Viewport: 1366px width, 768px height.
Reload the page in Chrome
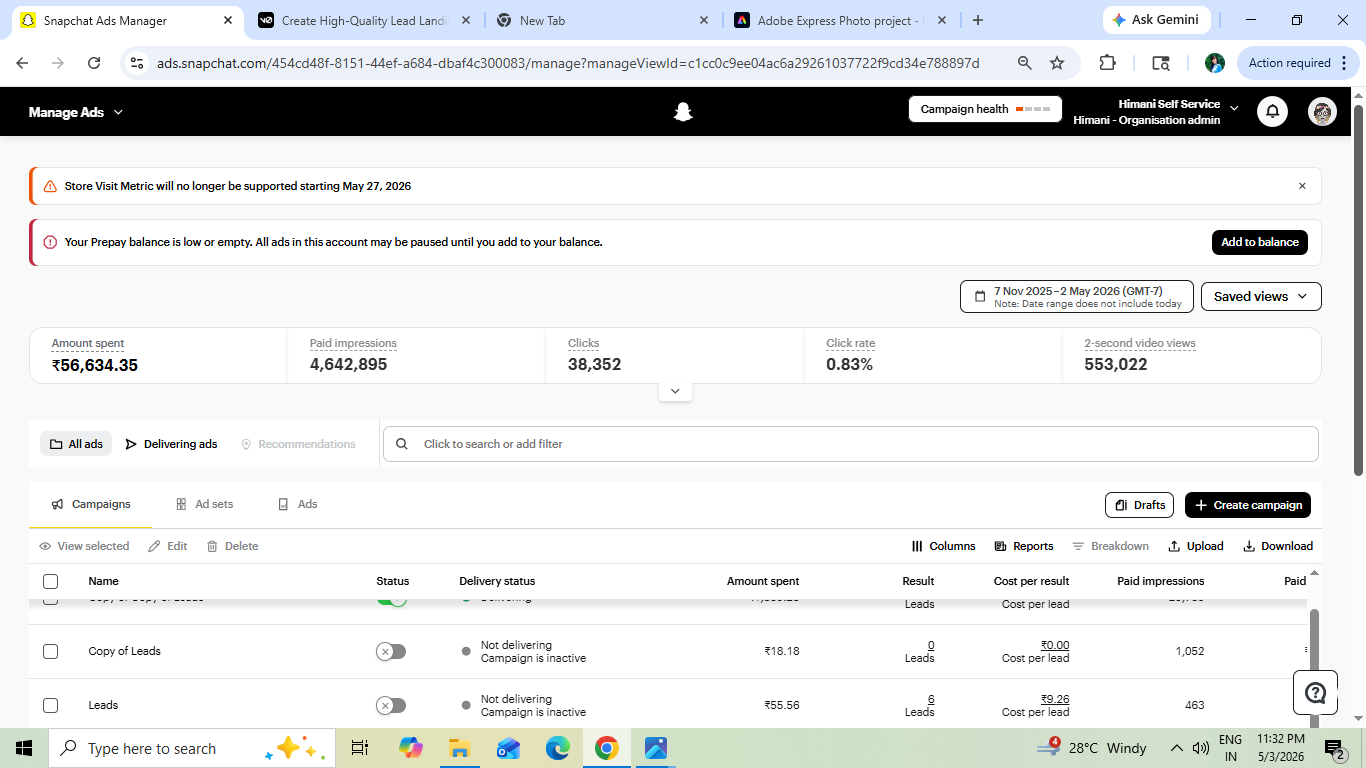point(94,63)
